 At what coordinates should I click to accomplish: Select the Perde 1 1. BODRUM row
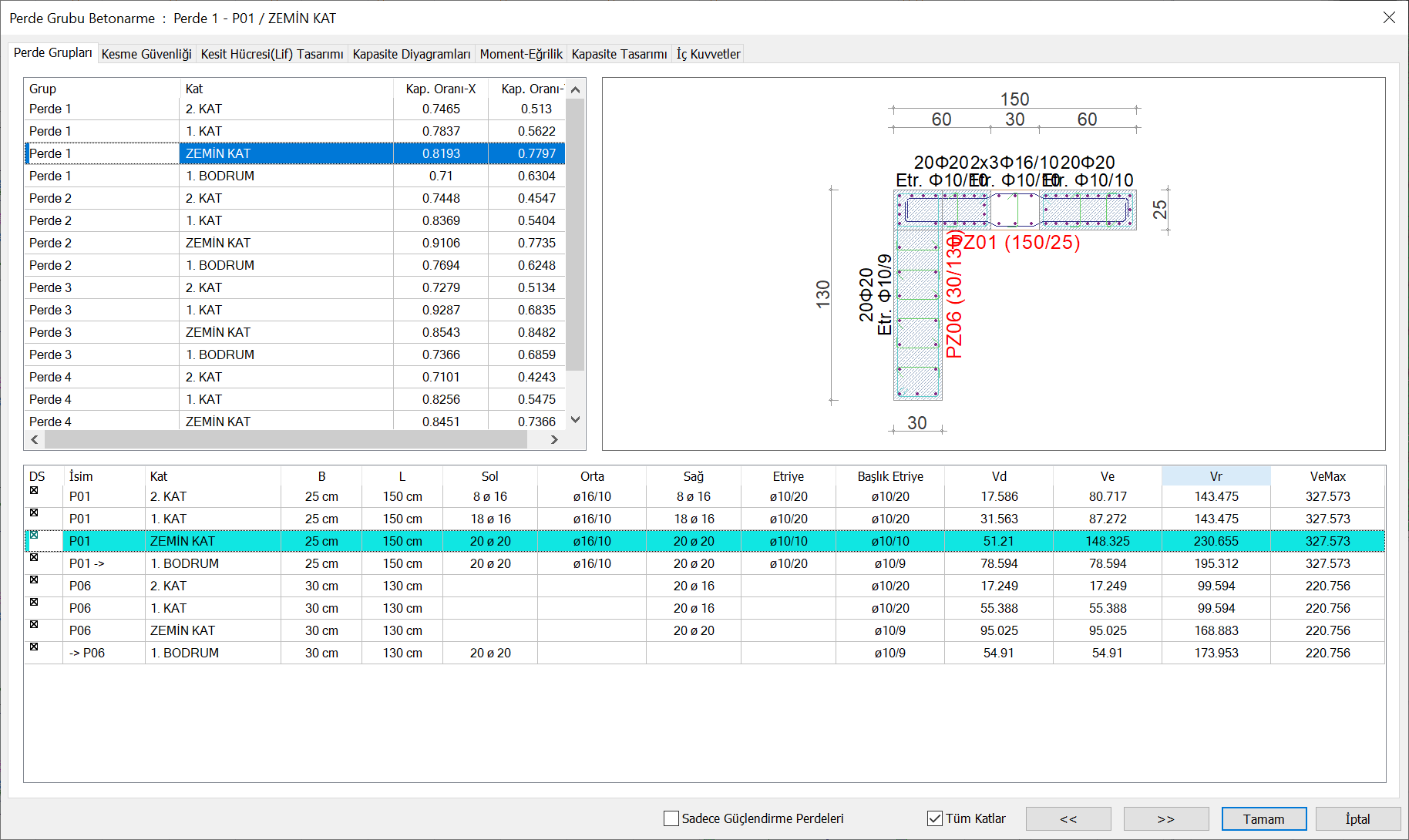point(295,176)
